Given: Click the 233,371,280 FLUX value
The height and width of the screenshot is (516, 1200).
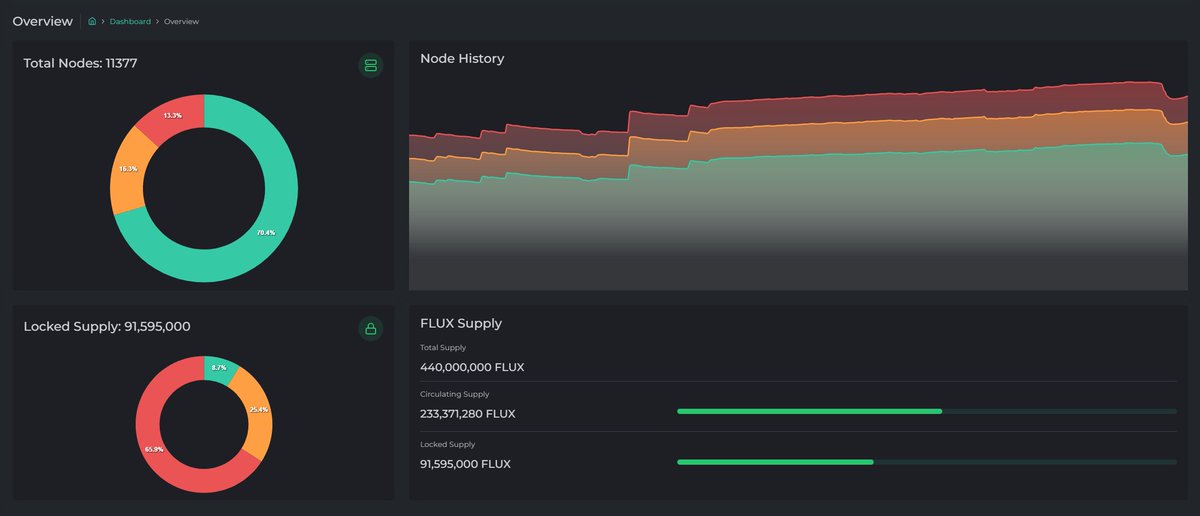Looking at the screenshot, I should pyautogui.click(x=468, y=414).
